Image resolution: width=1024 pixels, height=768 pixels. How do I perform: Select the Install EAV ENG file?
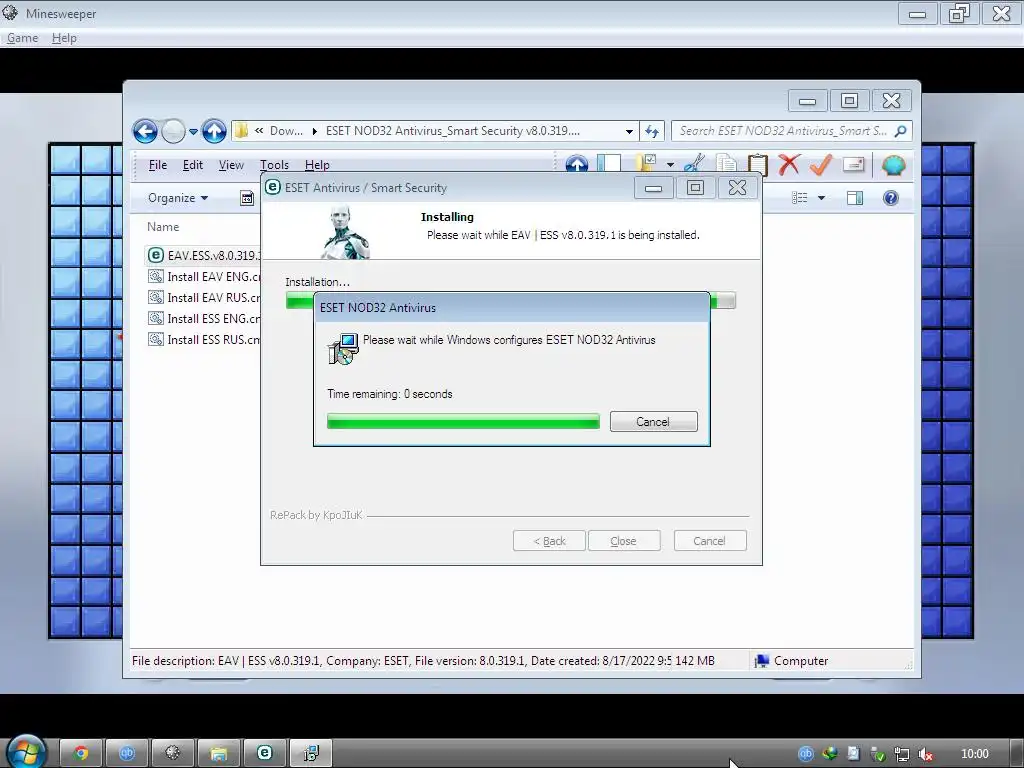click(204, 276)
